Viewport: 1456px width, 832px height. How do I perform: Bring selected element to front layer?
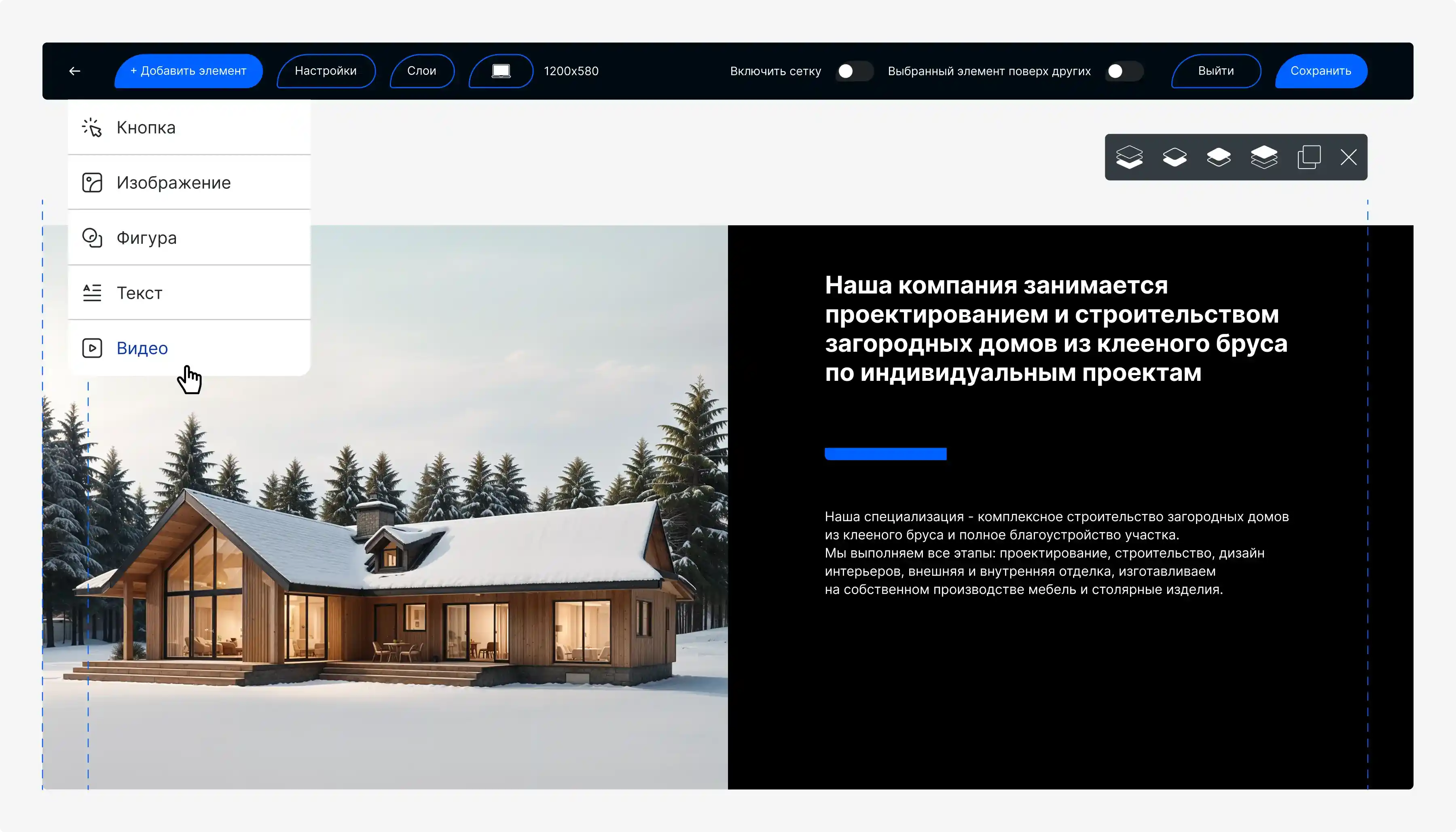(1265, 157)
